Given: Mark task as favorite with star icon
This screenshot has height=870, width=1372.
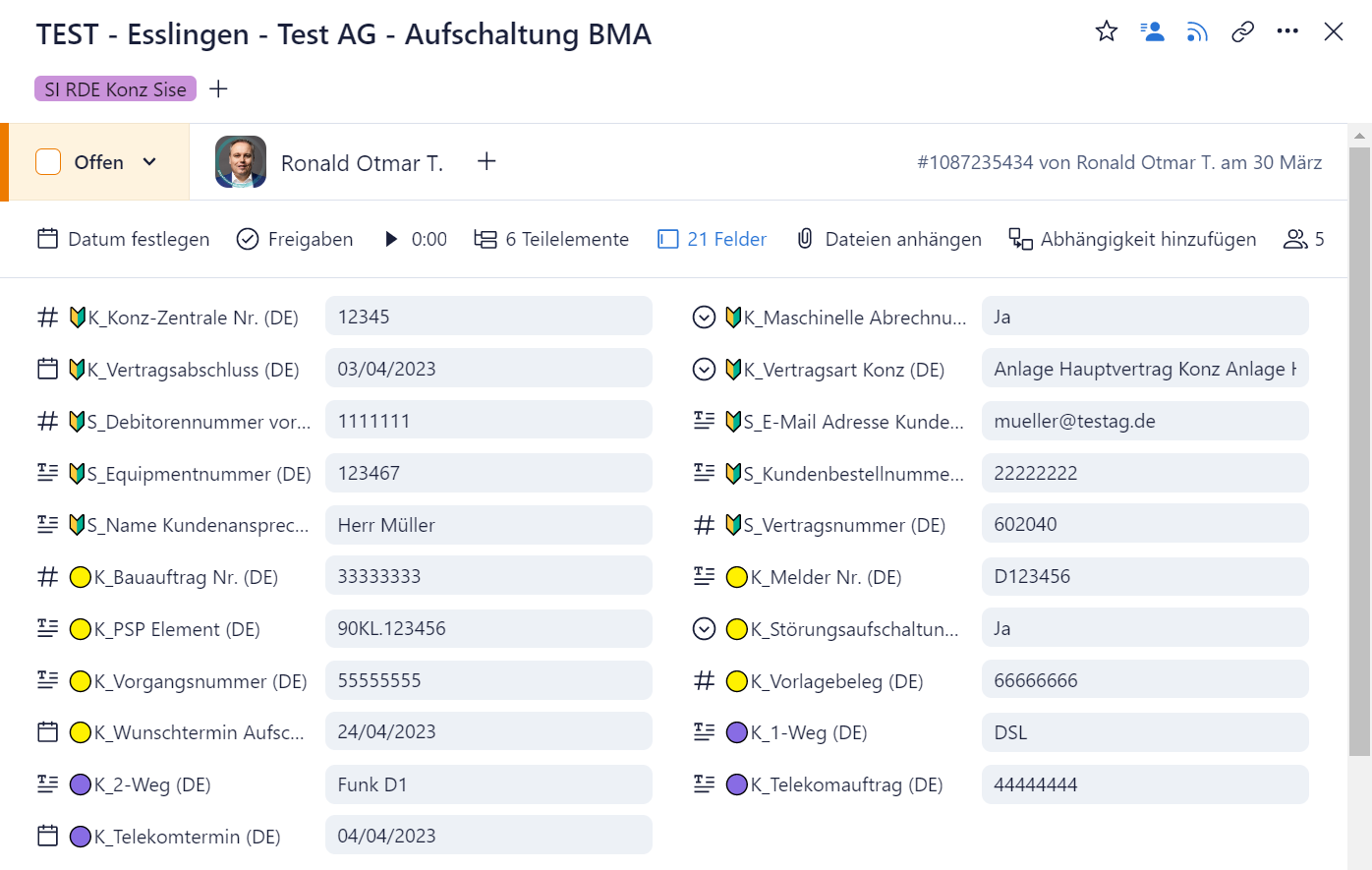Looking at the screenshot, I should click(1107, 31).
